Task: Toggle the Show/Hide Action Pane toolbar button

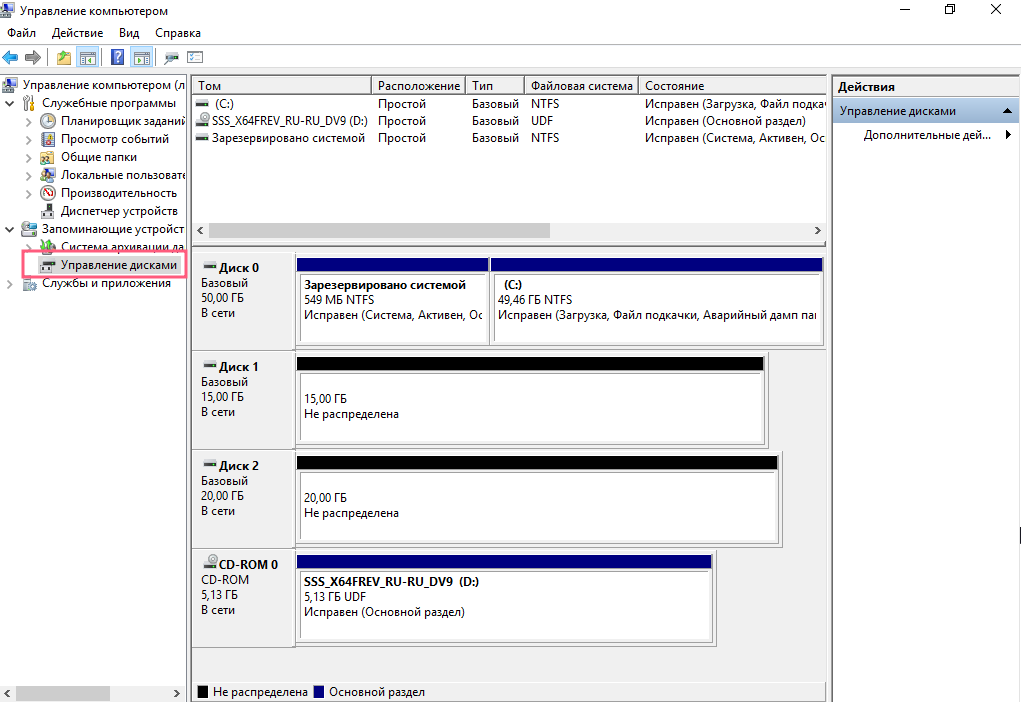Action: (141, 57)
